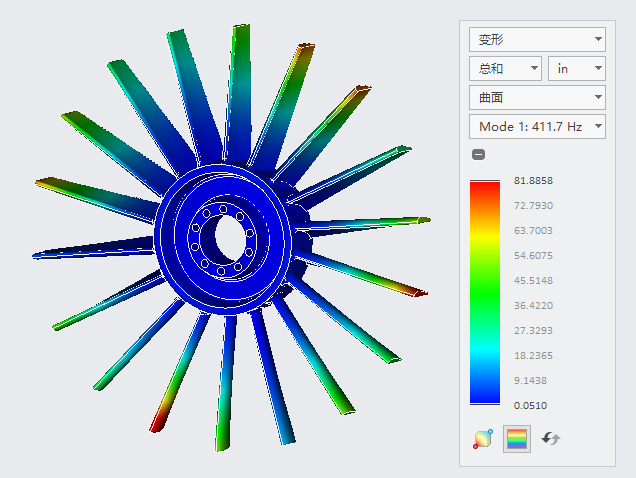Open the 曲面 display location dropdown
Viewport: 636px width, 478px height.
tap(537, 97)
